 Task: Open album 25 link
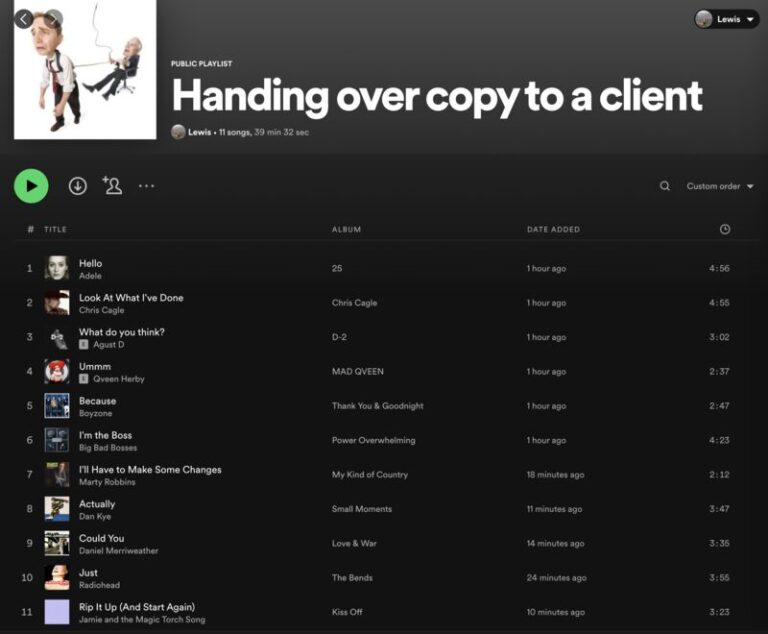[x=337, y=268]
